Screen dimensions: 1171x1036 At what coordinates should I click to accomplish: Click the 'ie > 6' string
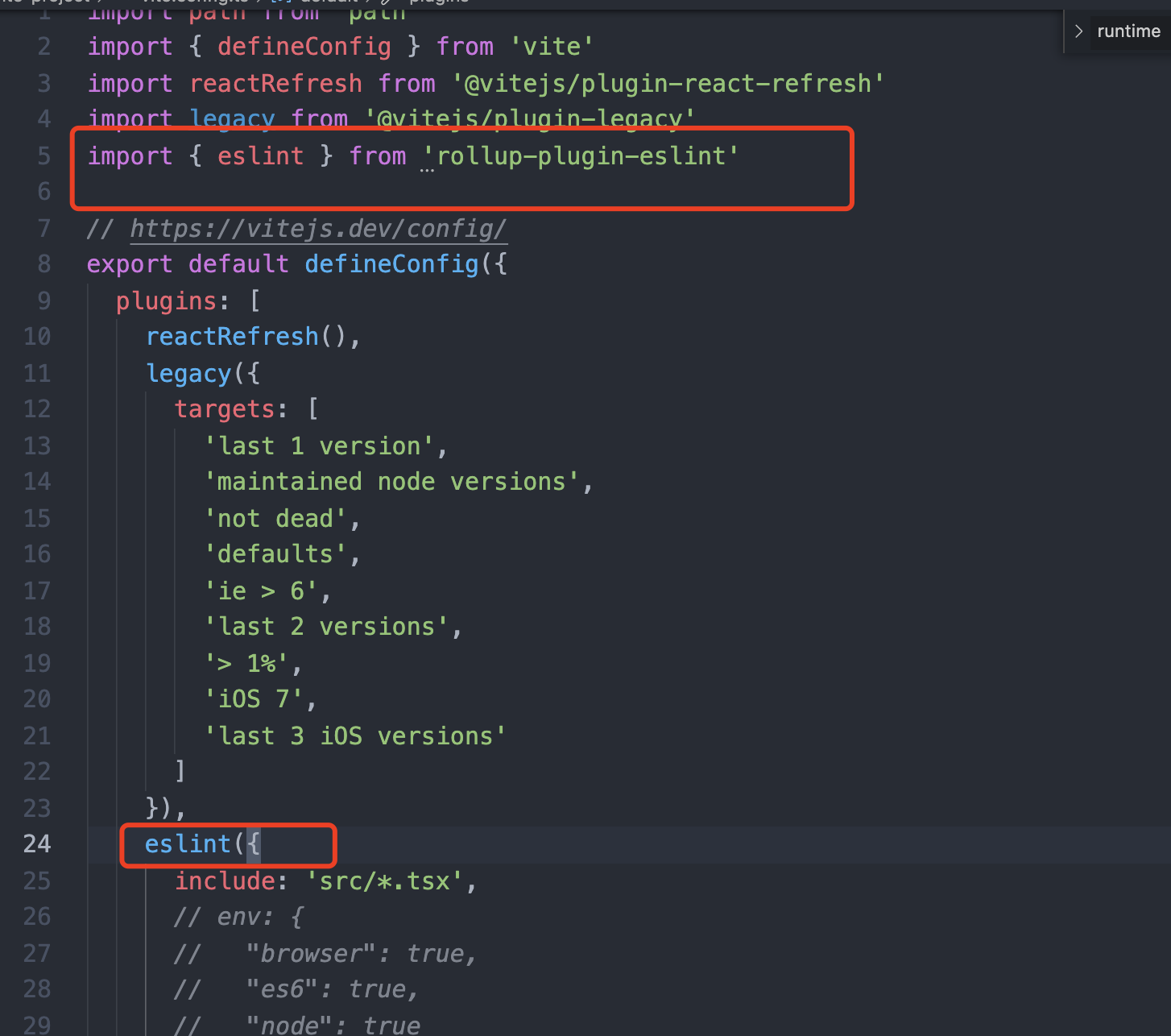261,591
